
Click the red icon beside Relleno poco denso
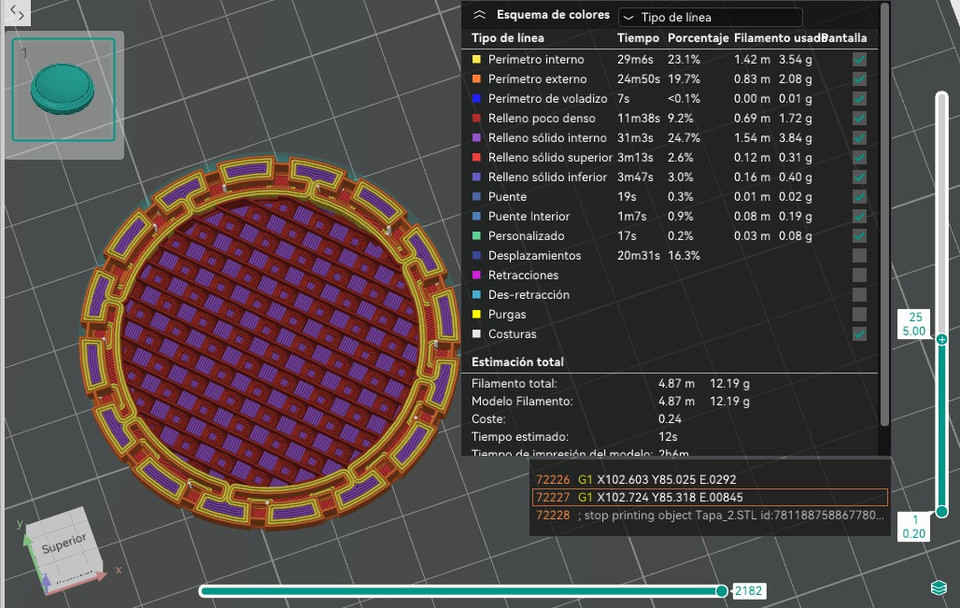pos(477,118)
